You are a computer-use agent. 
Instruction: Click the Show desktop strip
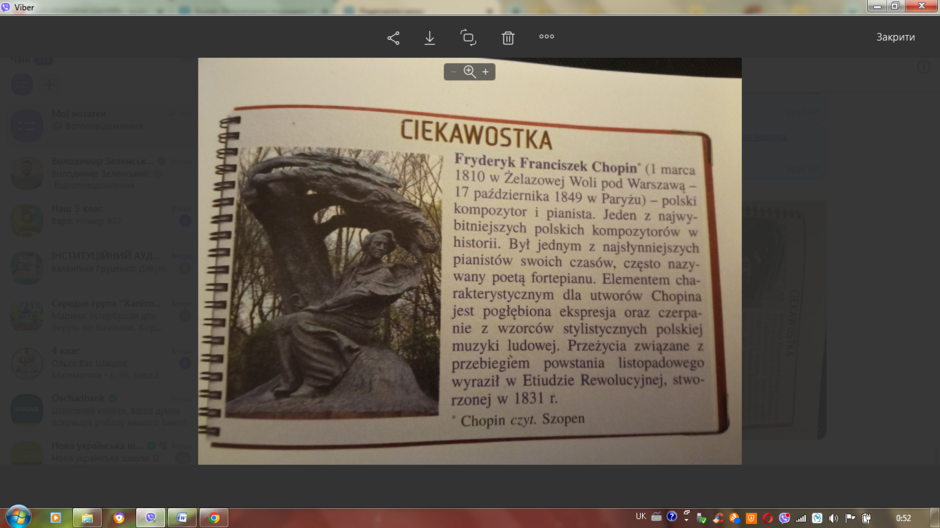pyautogui.click(x=935, y=518)
